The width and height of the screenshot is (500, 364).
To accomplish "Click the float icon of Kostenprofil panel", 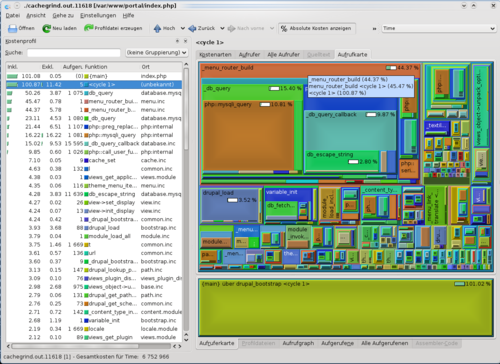I will click(177, 41).
